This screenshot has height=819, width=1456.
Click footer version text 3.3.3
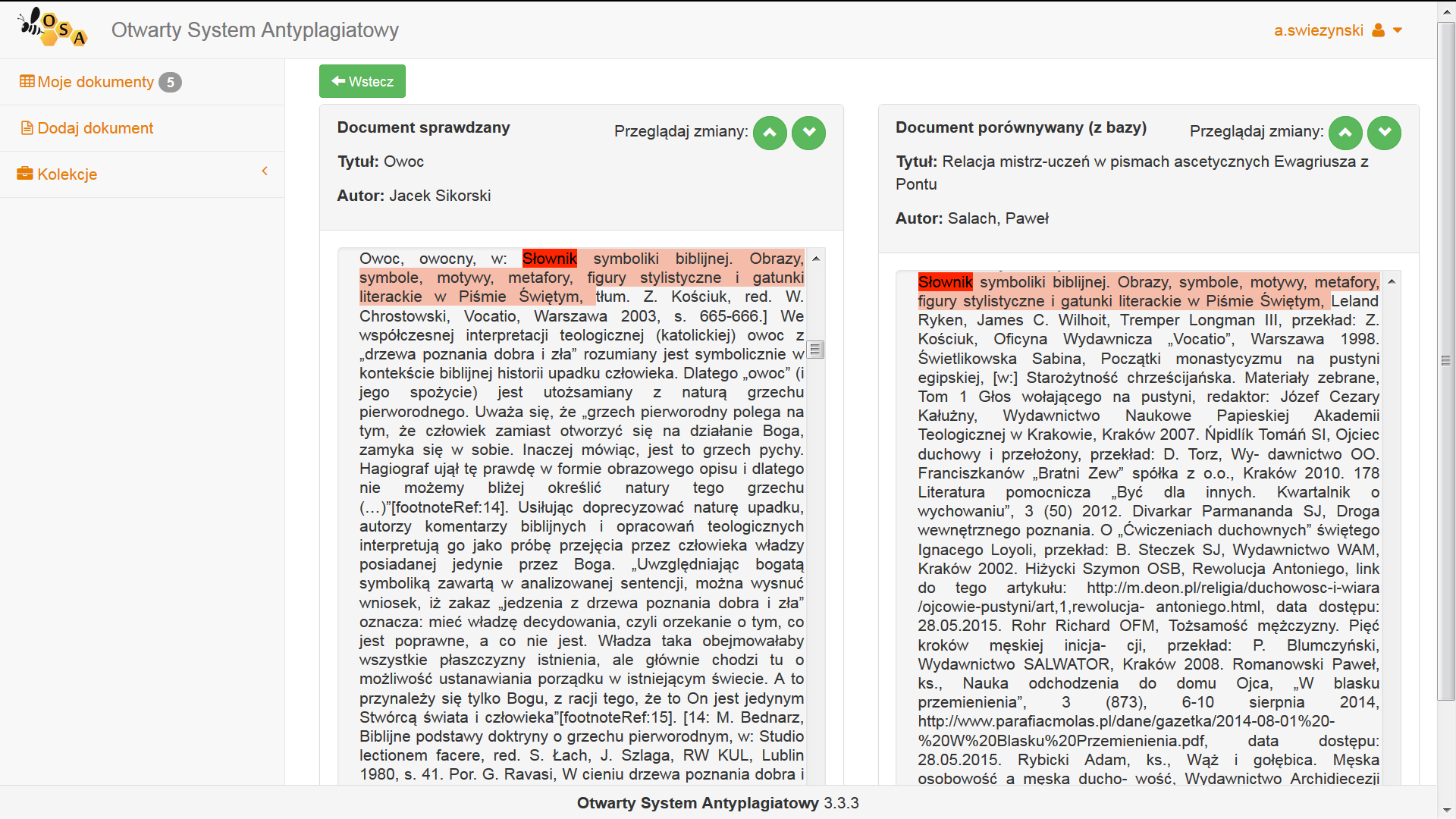coord(841,803)
